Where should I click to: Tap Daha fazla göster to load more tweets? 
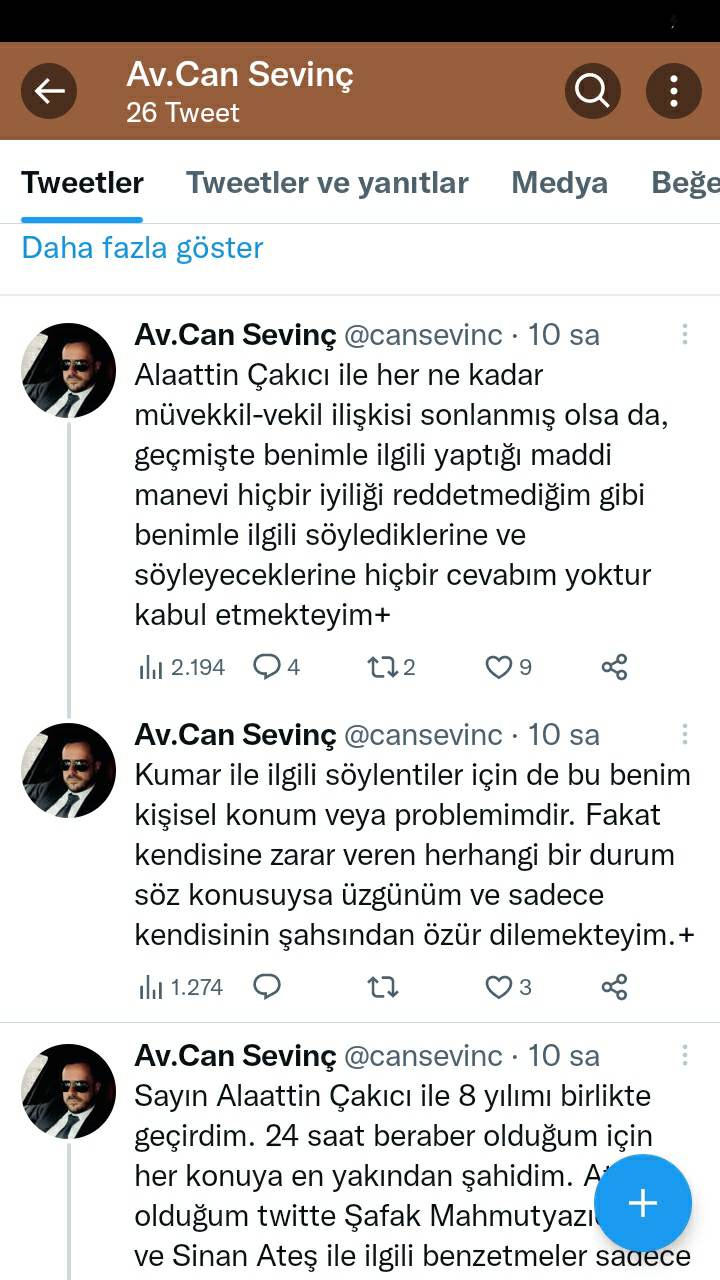point(141,247)
